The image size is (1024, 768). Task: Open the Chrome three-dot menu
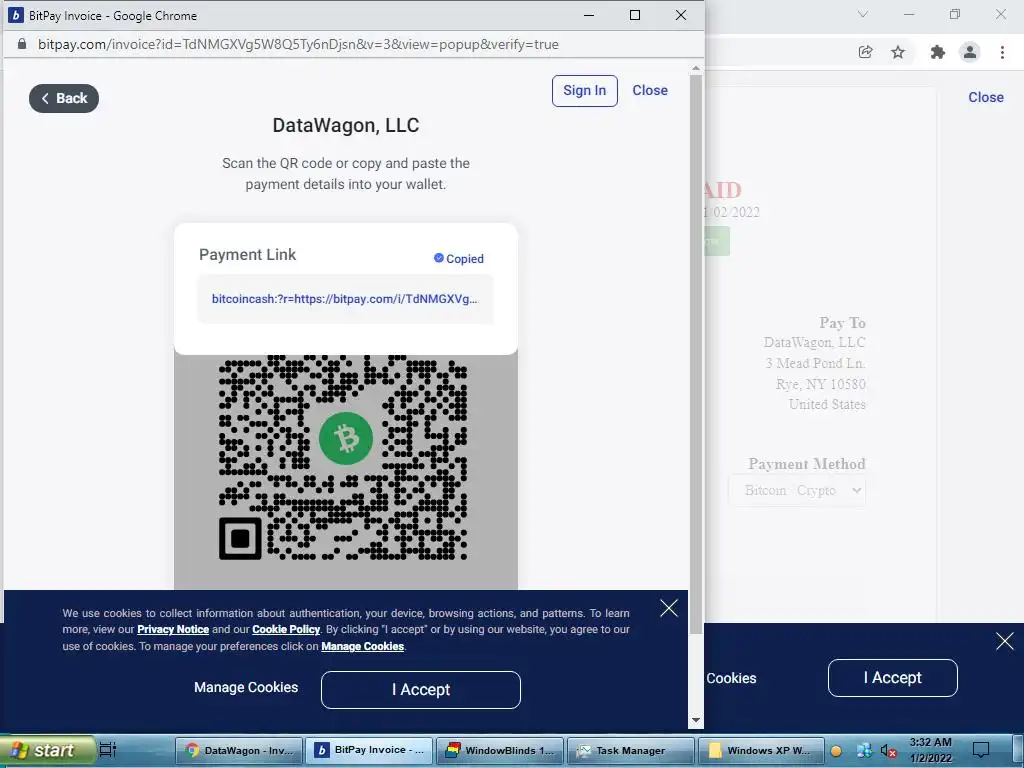(x=1002, y=52)
